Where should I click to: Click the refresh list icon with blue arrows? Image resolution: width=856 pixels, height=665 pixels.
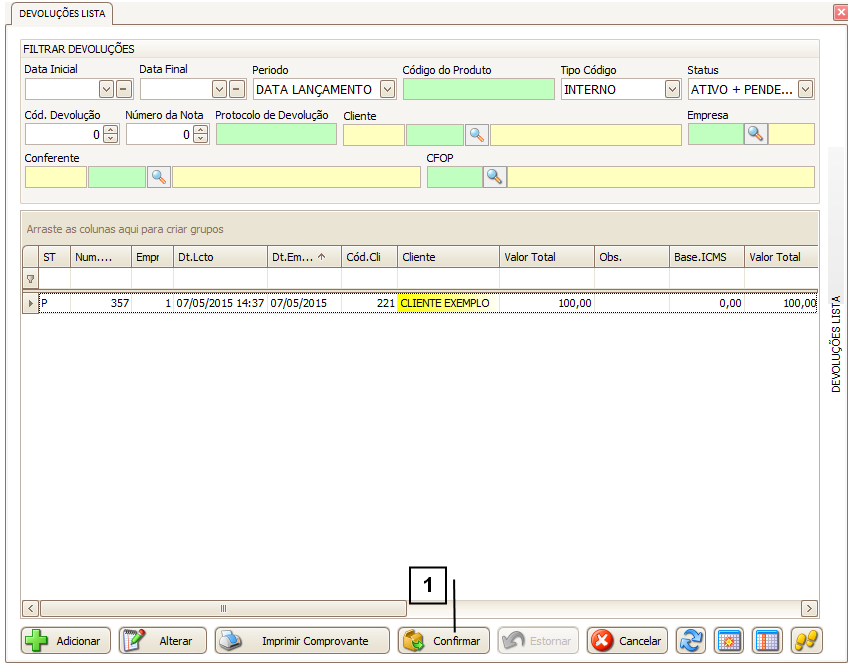(x=690, y=641)
